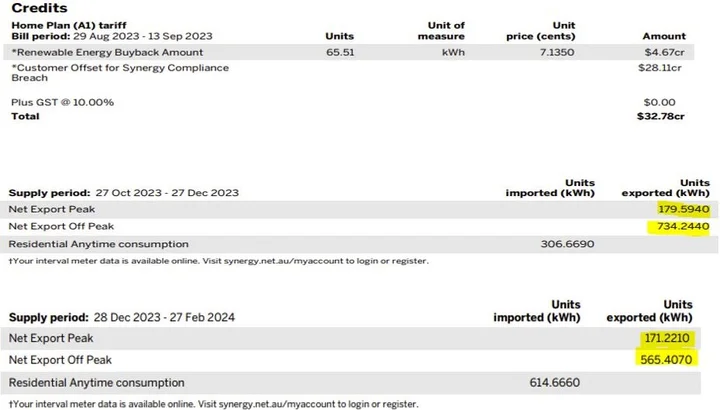Click the highlighted 171.2210 exported value
This screenshot has height=410, width=720.
pyautogui.click(x=666, y=340)
